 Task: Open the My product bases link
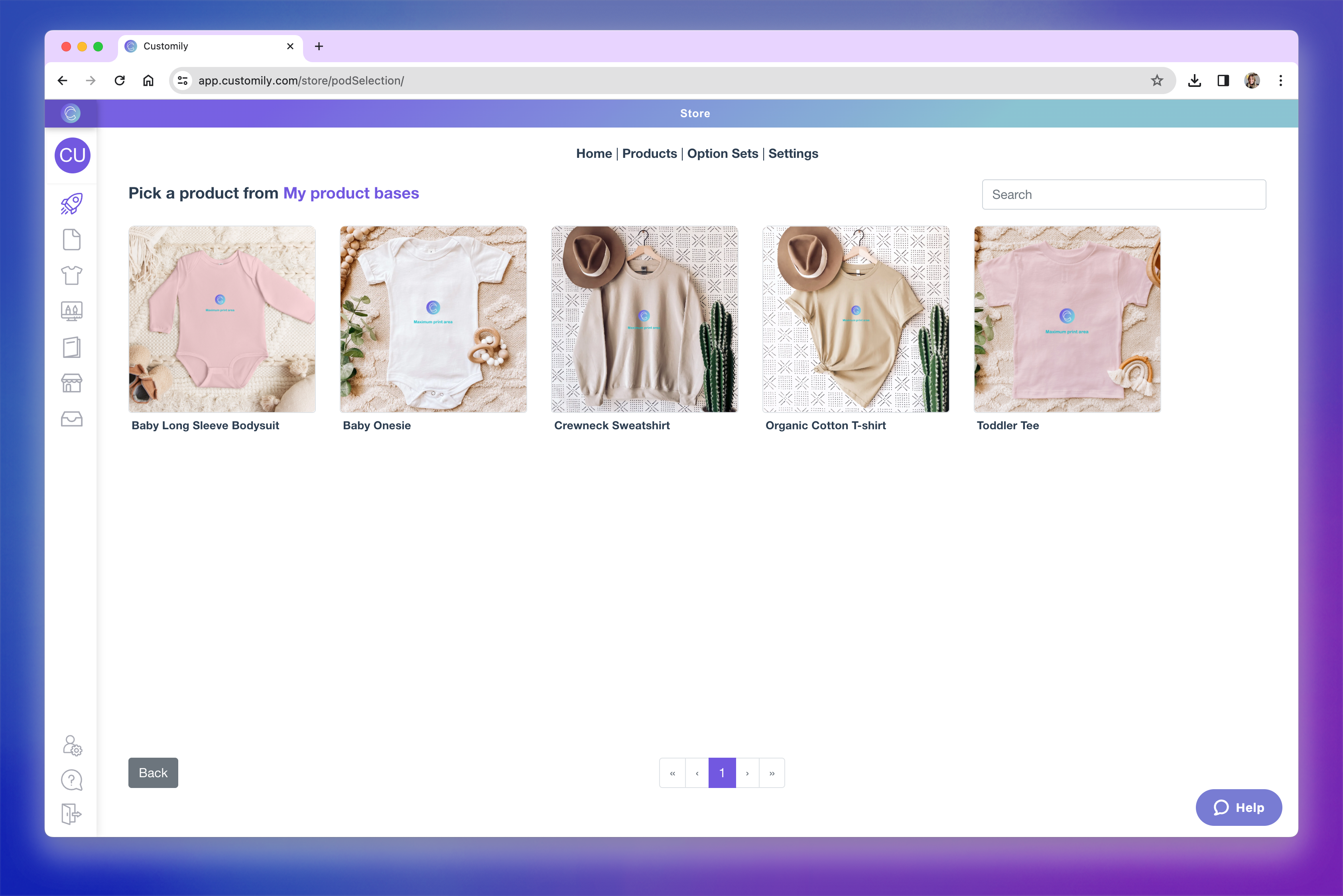tap(351, 193)
